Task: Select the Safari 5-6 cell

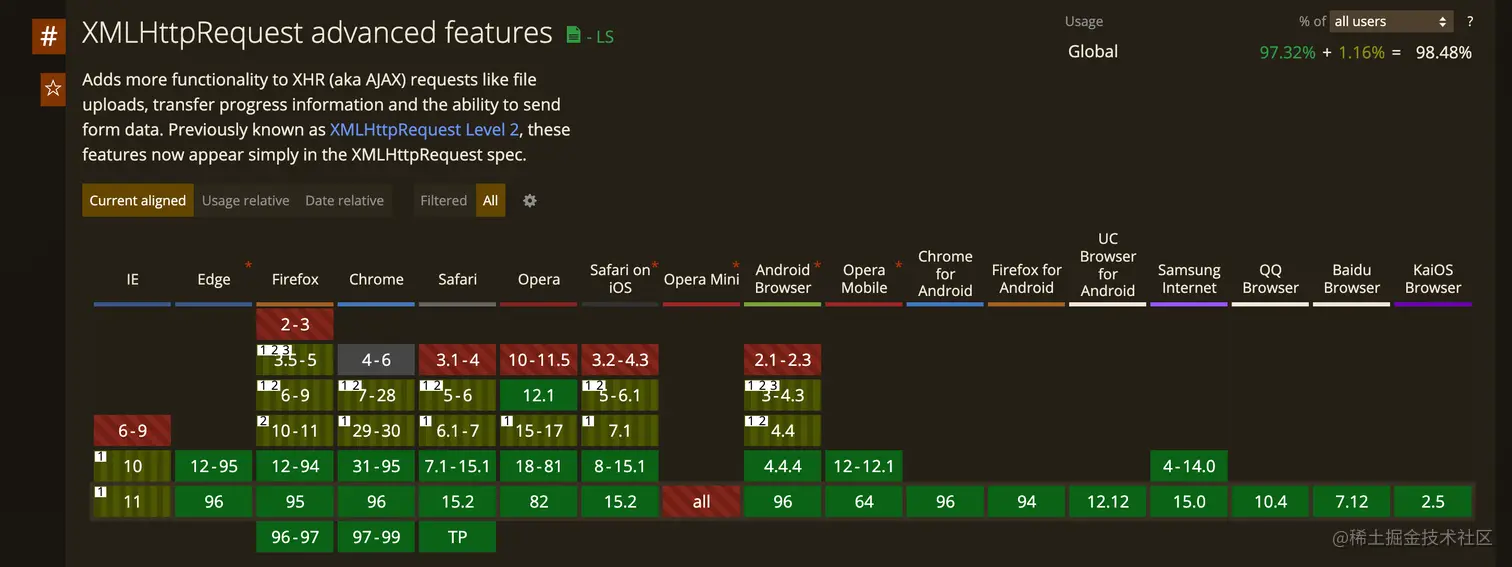Action: click(x=458, y=395)
